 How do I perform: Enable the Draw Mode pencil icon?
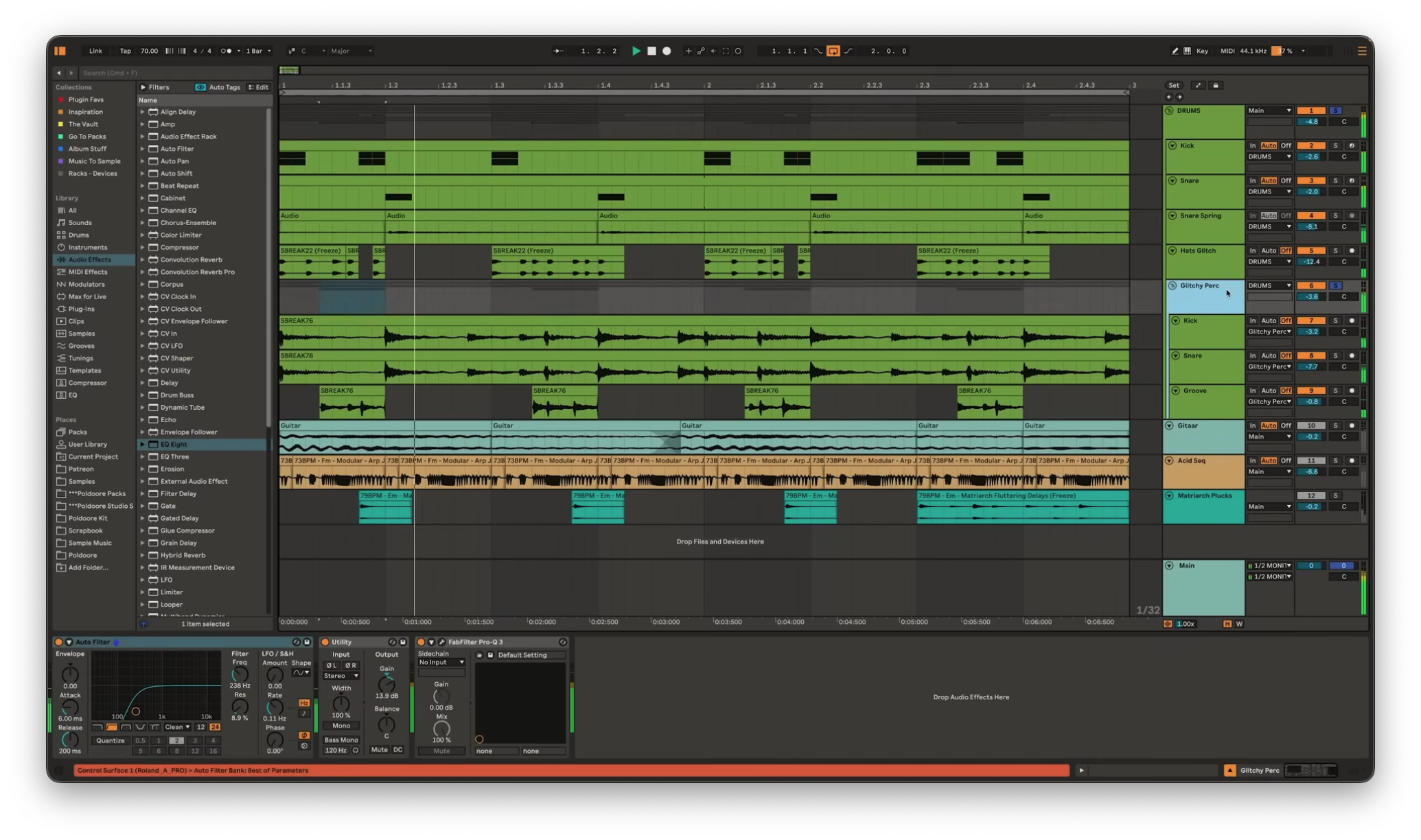pos(1175,51)
